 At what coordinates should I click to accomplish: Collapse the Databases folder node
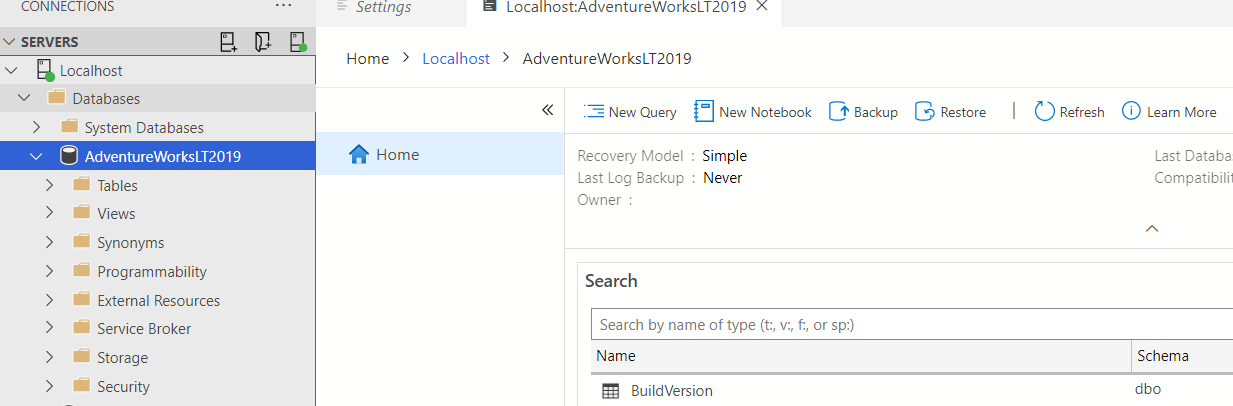click(23, 98)
